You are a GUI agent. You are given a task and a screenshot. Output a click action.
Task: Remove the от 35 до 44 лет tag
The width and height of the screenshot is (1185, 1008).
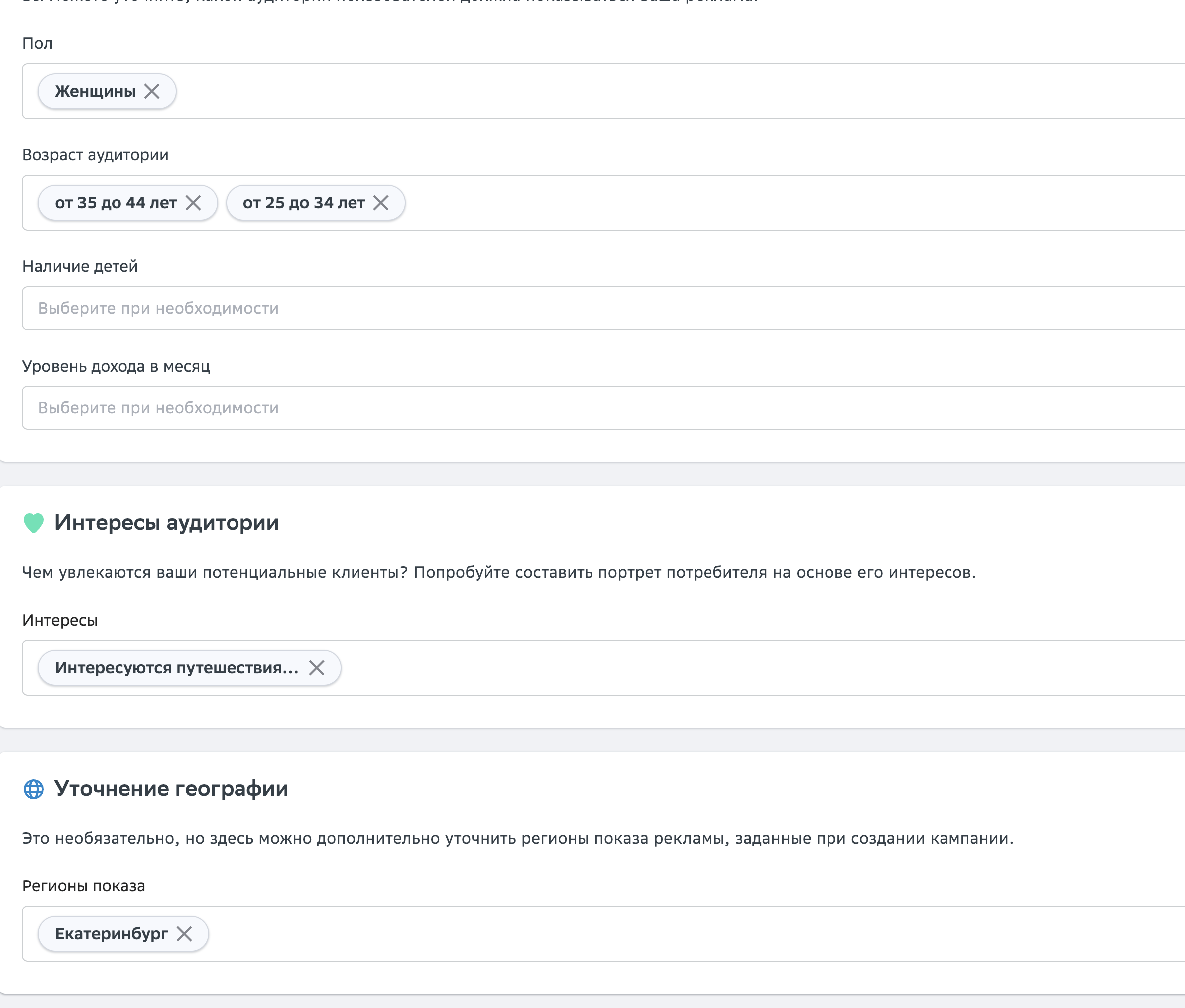193,203
